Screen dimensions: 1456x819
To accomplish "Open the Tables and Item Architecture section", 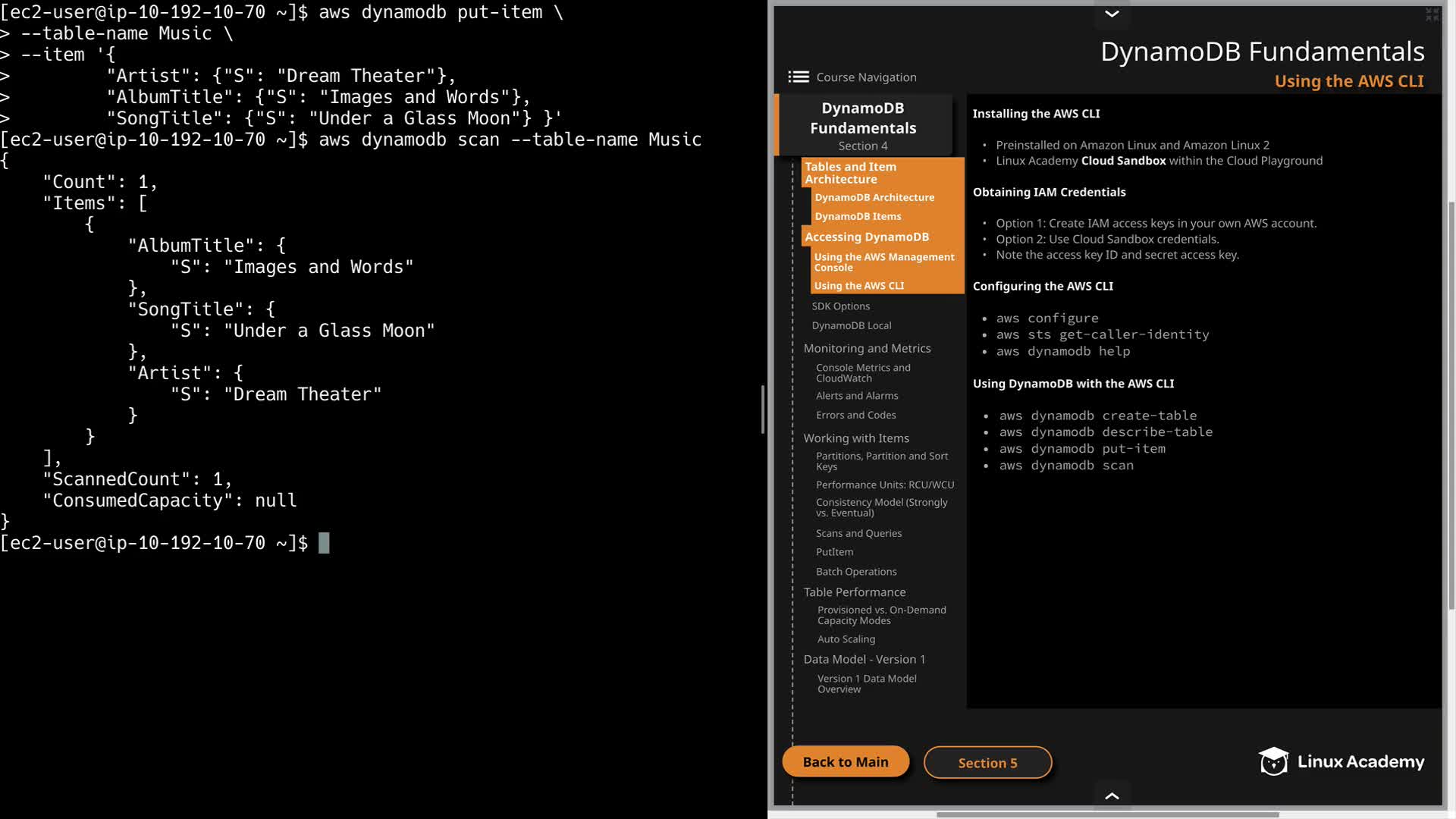I will pos(850,173).
